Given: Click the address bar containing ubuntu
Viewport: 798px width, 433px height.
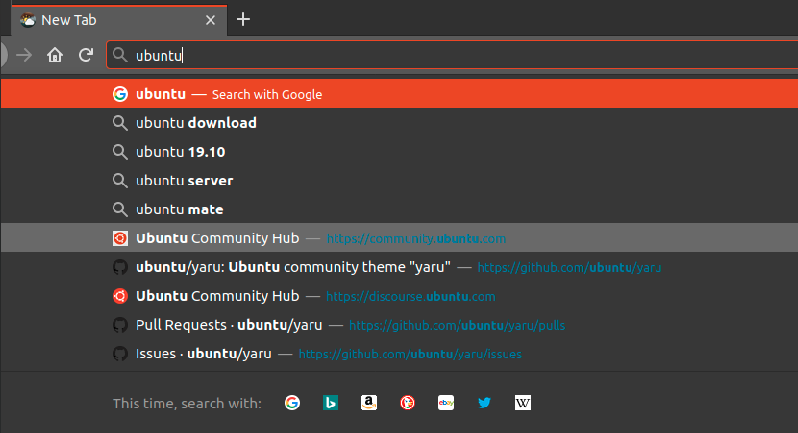Looking at the screenshot, I should tap(452, 55).
